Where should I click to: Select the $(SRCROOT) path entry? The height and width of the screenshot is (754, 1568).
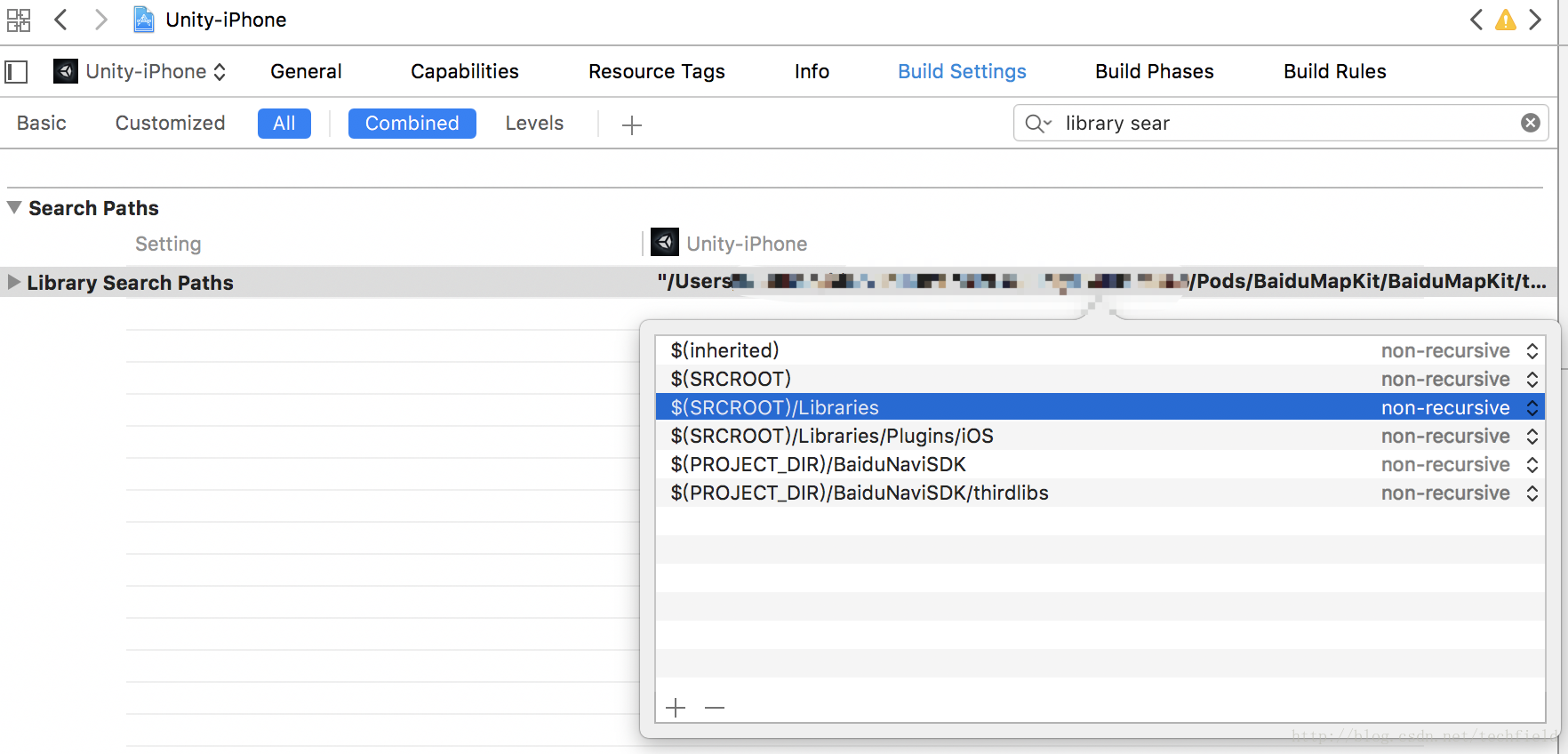click(1100, 379)
